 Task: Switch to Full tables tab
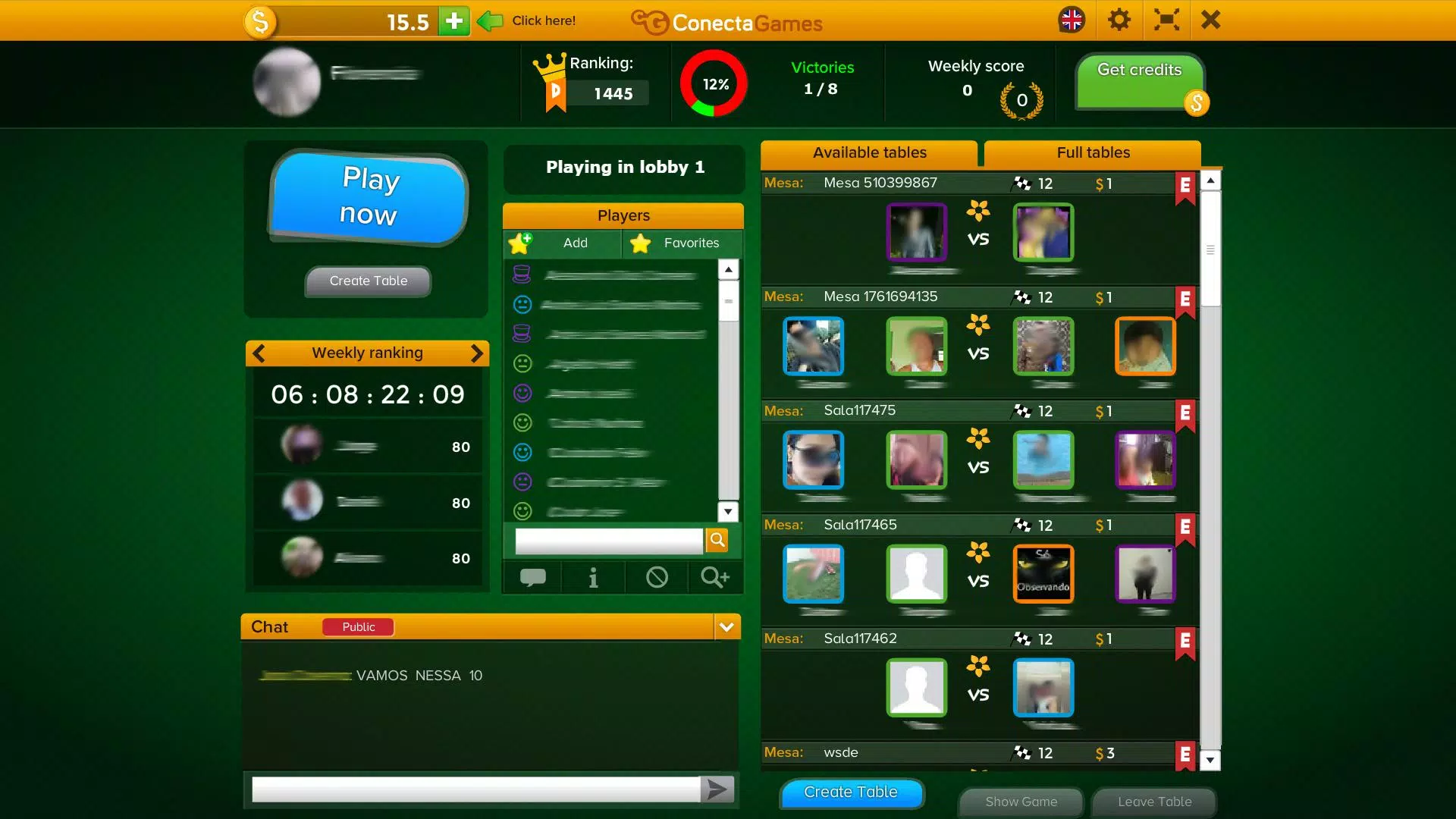coord(1092,152)
